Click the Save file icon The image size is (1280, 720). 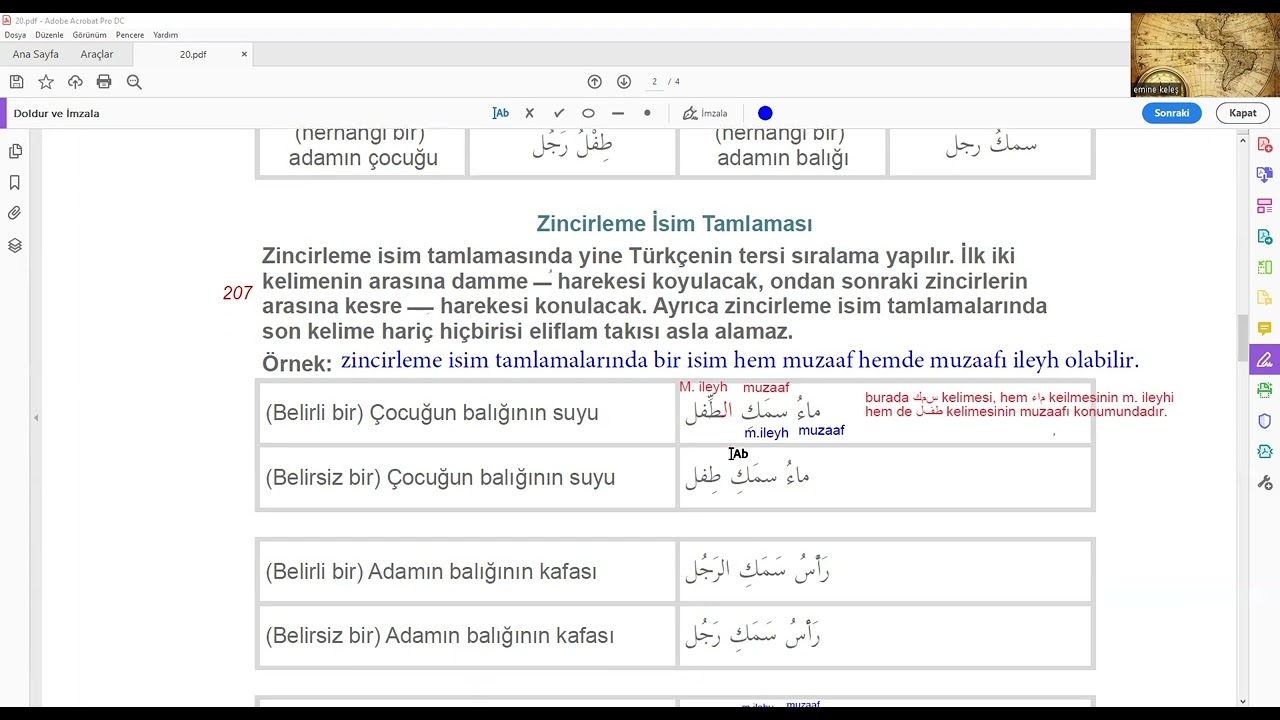pos(16,82)
